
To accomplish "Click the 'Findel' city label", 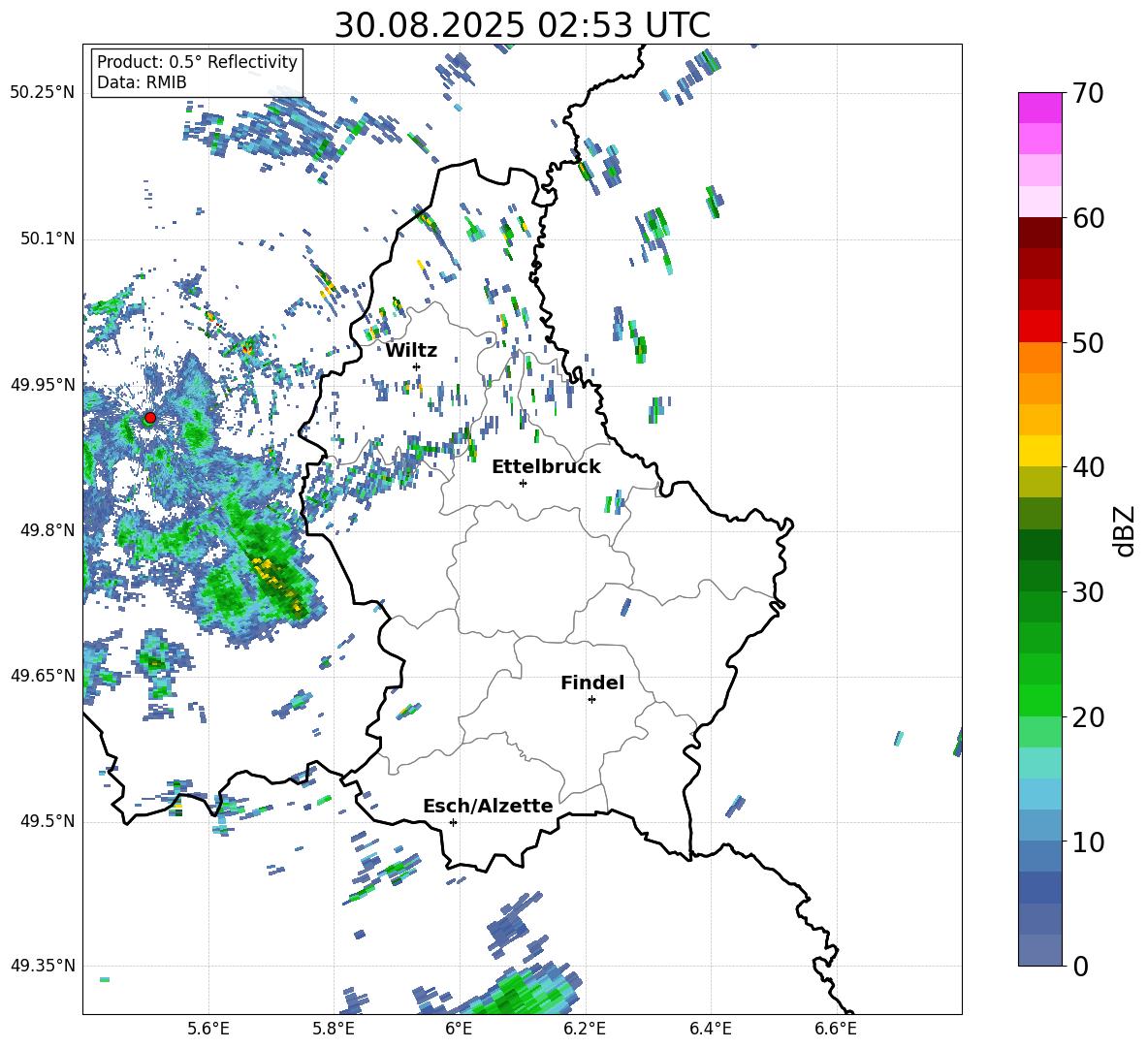I will tap(592, 683).
